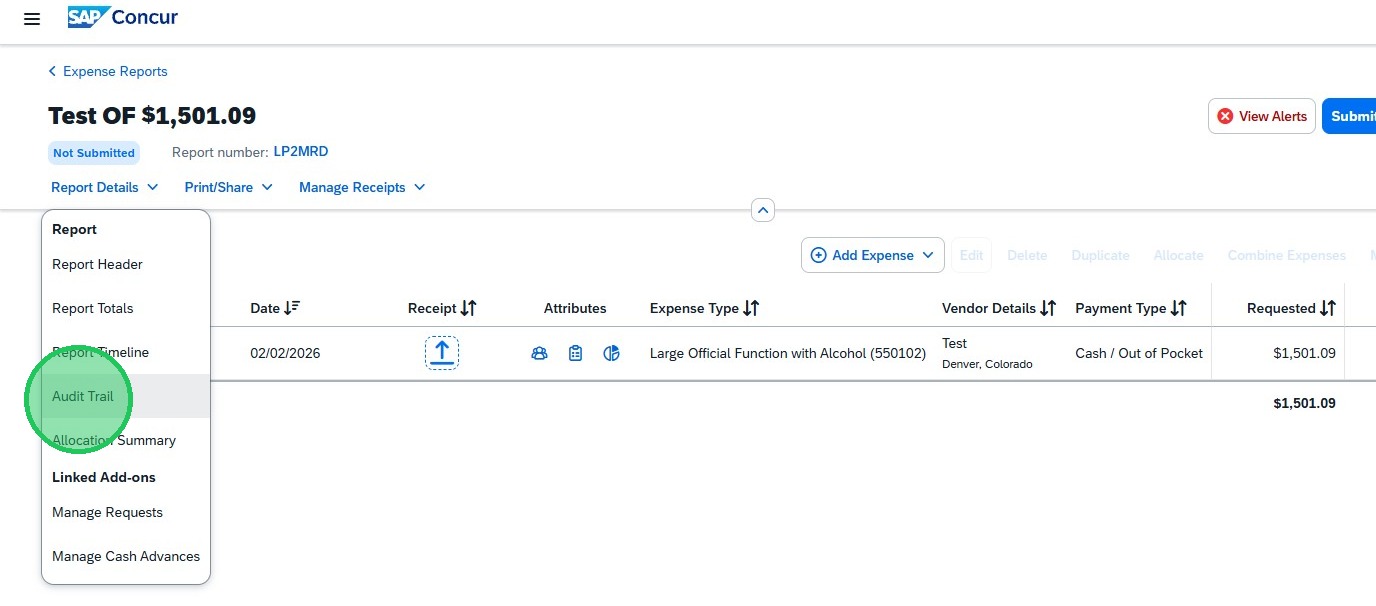1376x606 pixels.
Task: Click the itemization clipboard attribute icon
Action: point(575,353)
